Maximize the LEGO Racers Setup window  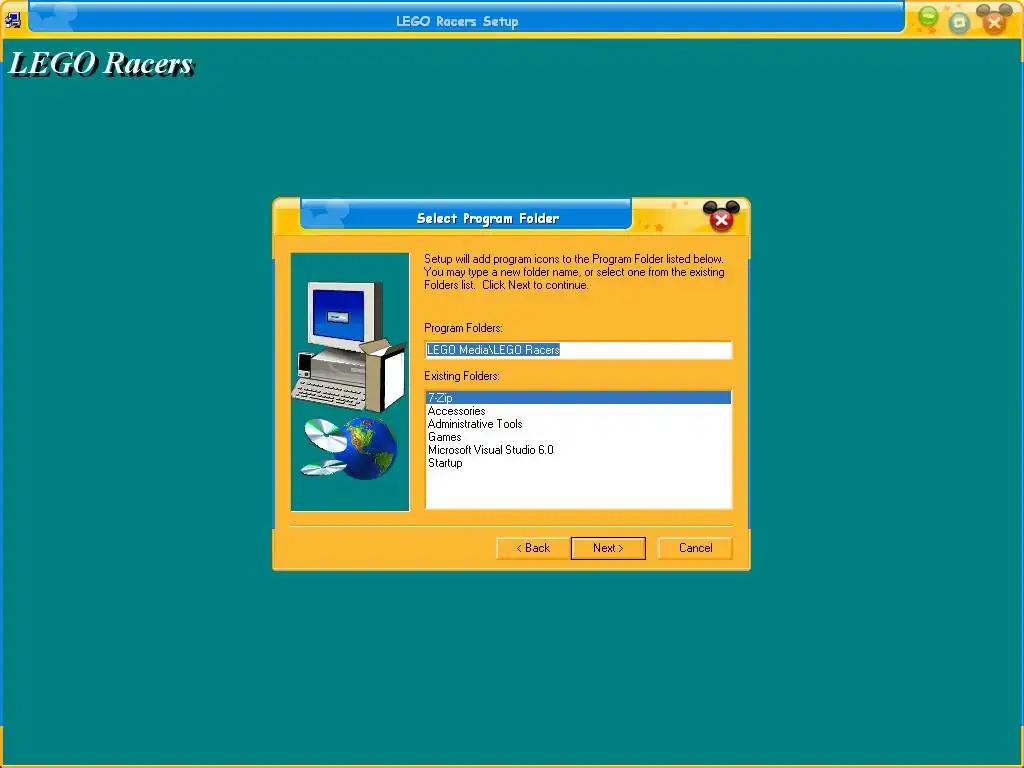pos(959,23)
